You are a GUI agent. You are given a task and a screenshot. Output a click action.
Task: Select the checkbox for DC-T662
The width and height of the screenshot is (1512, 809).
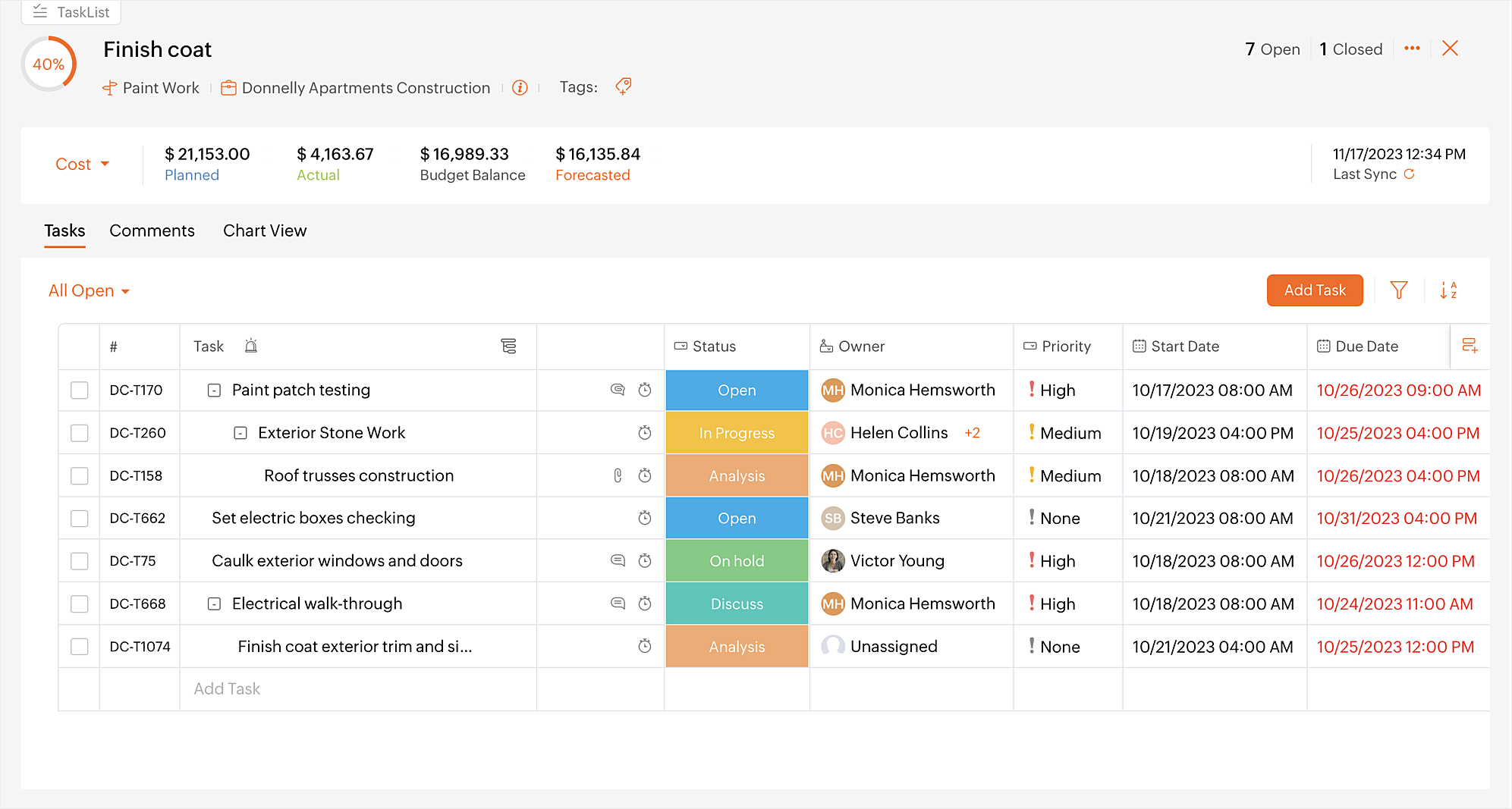(80, 519)
